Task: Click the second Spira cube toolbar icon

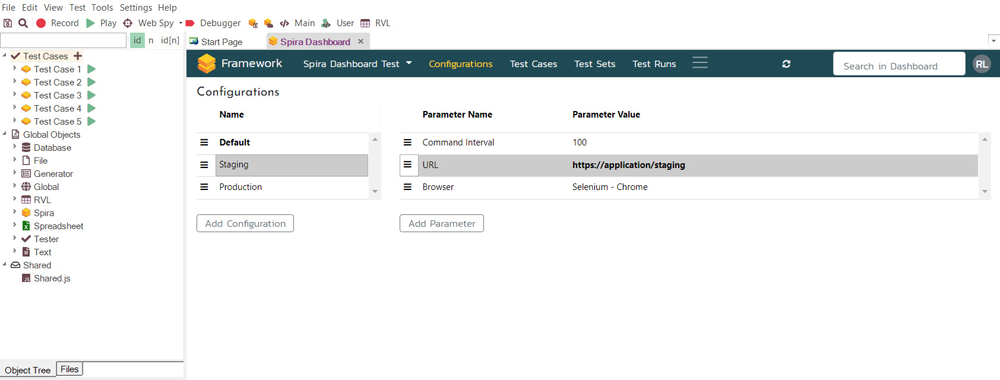Action: tap(268, 23)
